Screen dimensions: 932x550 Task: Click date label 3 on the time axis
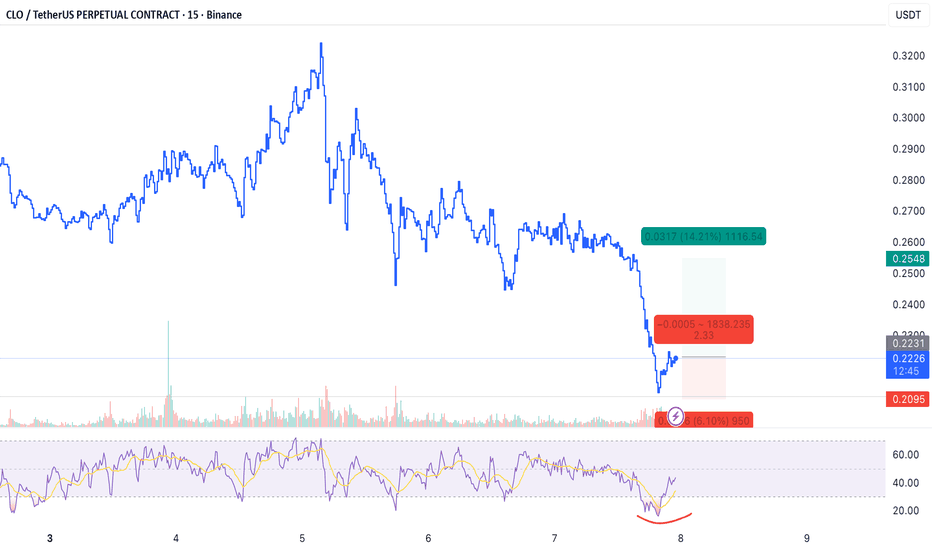pos(50,538)
